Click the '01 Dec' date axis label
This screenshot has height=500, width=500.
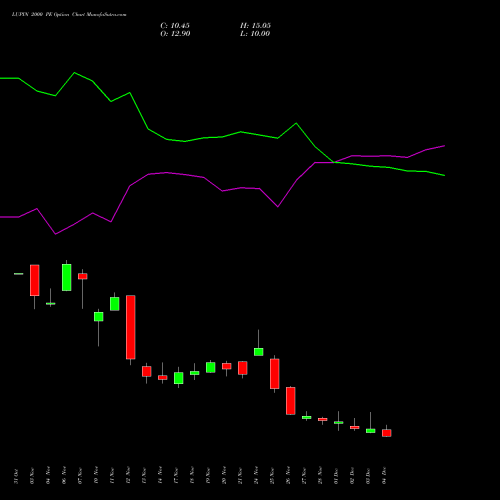click(x=336, y=476)
